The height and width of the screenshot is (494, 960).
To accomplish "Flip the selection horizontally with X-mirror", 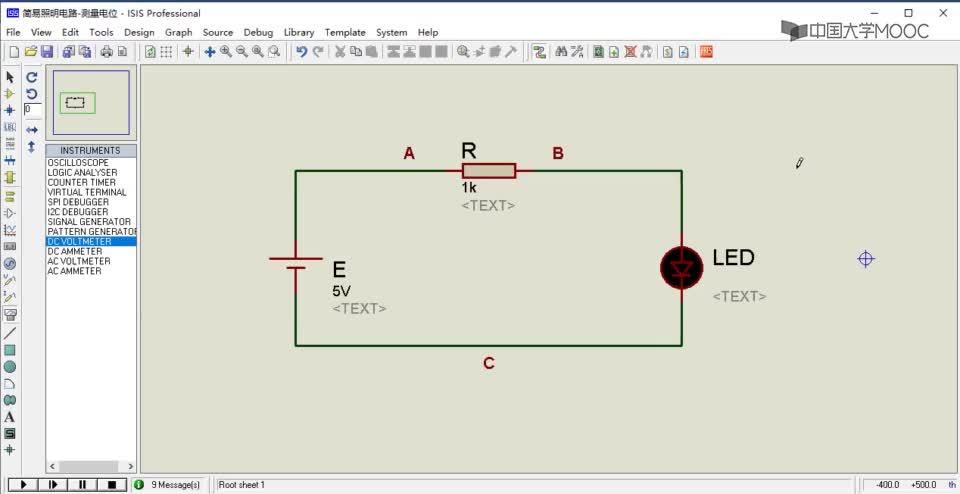I will click(x=32, y=130).
